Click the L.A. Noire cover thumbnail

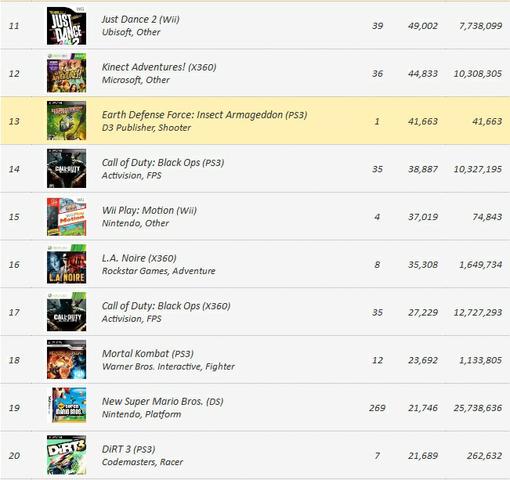pos(66,264)
